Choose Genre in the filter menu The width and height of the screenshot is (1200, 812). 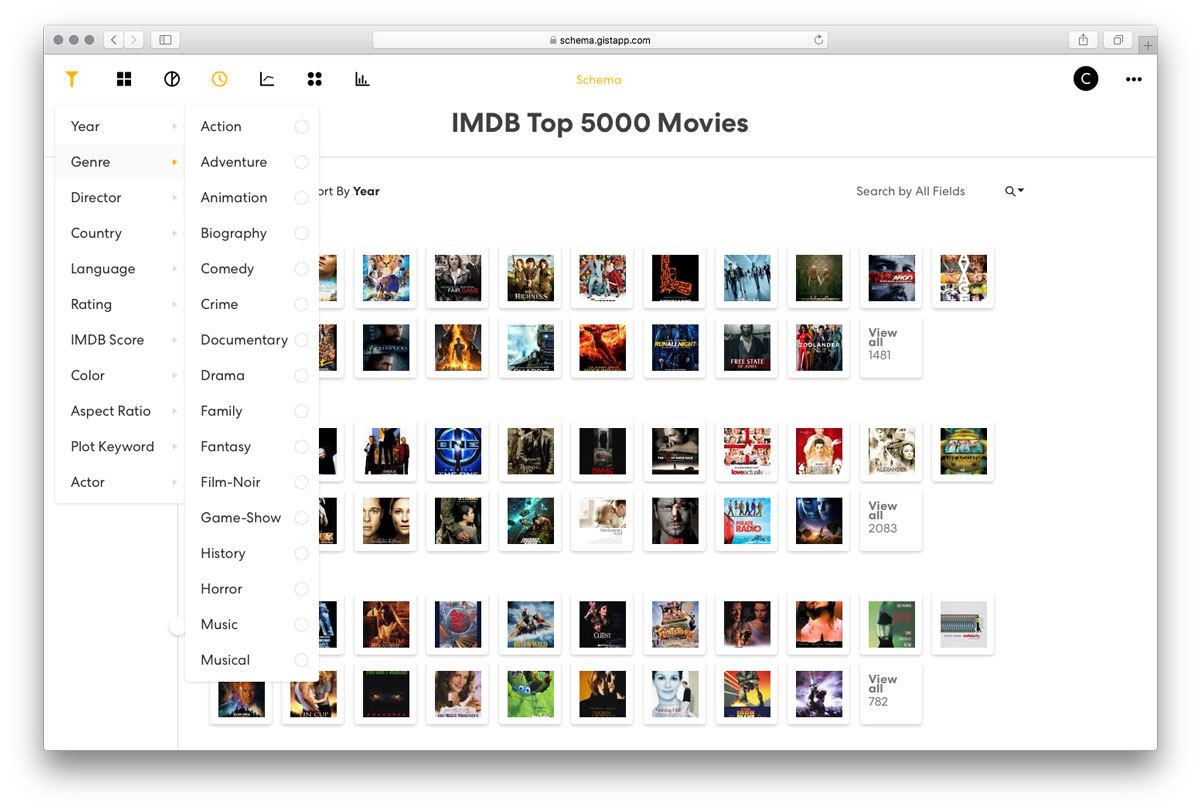(120, 162)
